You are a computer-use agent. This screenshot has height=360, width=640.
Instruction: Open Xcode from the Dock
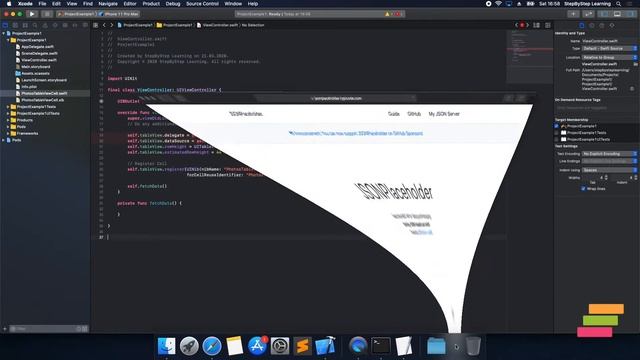325,346
